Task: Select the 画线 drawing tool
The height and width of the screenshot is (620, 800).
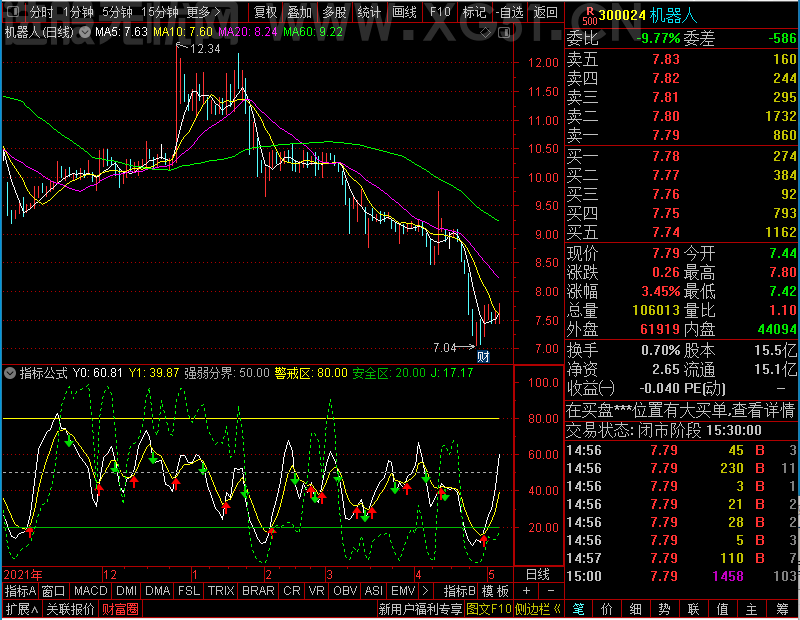Action: tap(404, 12)
